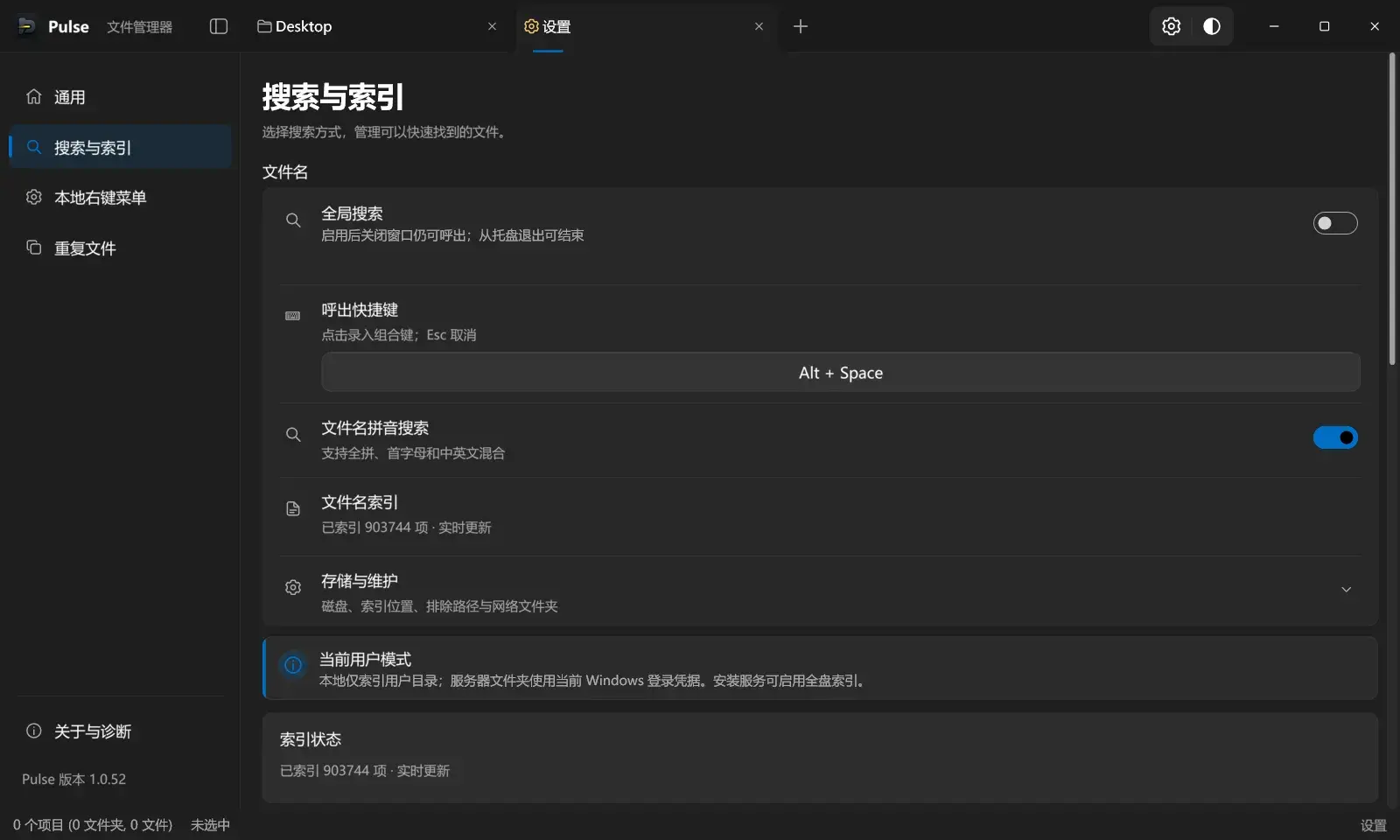Open settings via the title bar gear icon
1400x840 pixels.
[1171, 26]
